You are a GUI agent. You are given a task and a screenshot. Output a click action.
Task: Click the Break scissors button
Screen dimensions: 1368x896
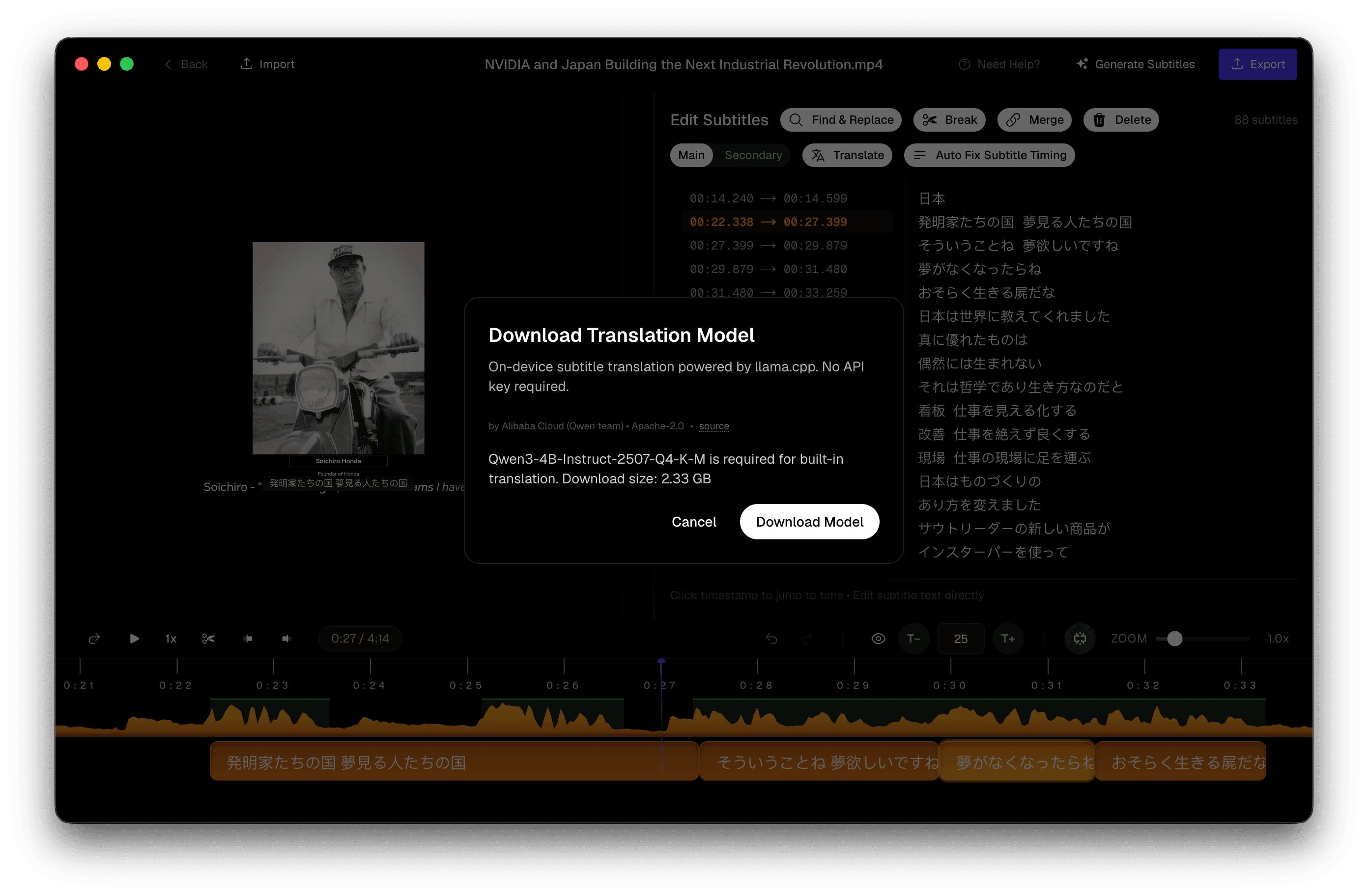point(949,119)
